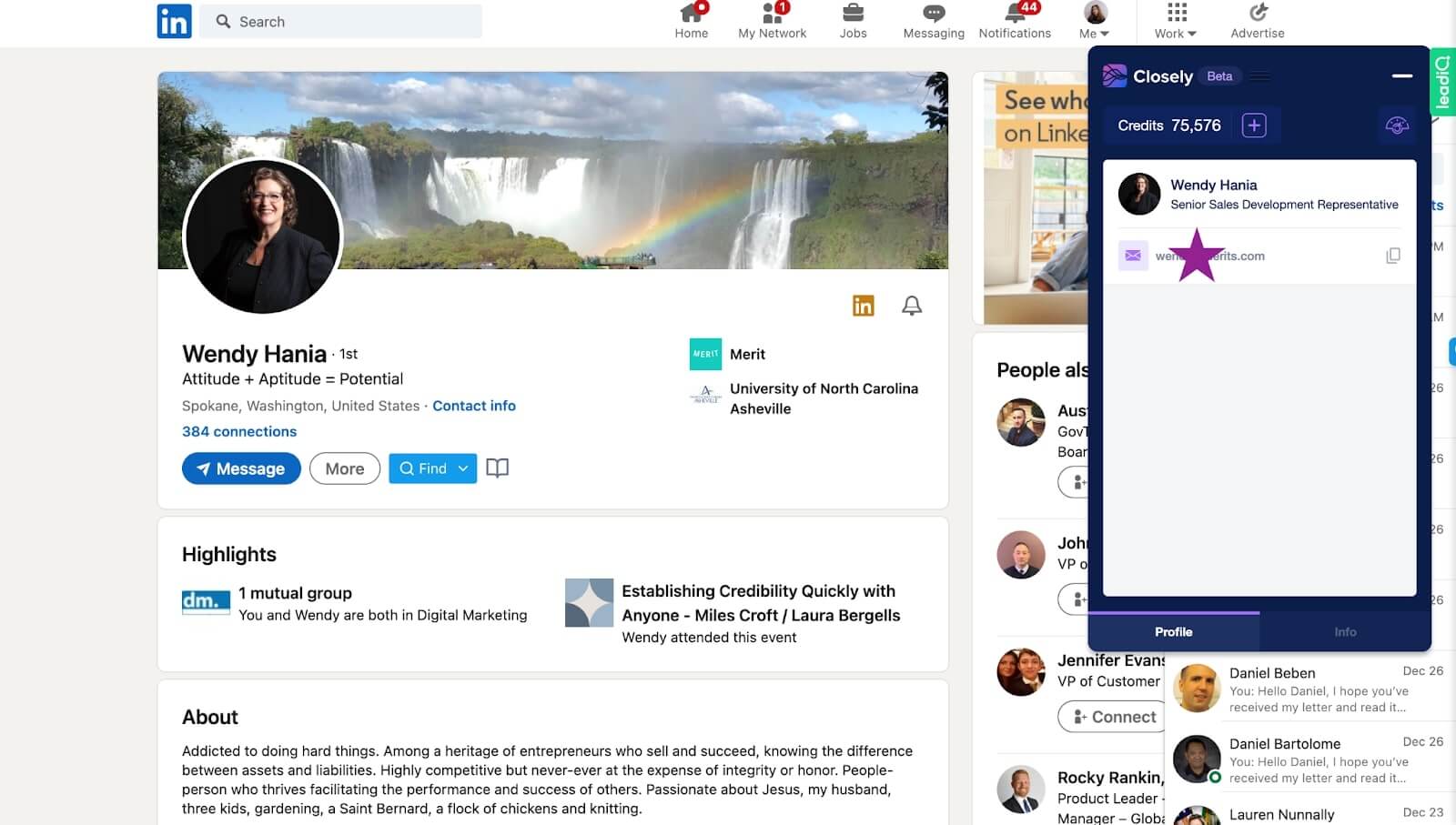The image size is (1456, 825).
Task: Send a Message to Wendy Hania
Action: coord(241,468)
